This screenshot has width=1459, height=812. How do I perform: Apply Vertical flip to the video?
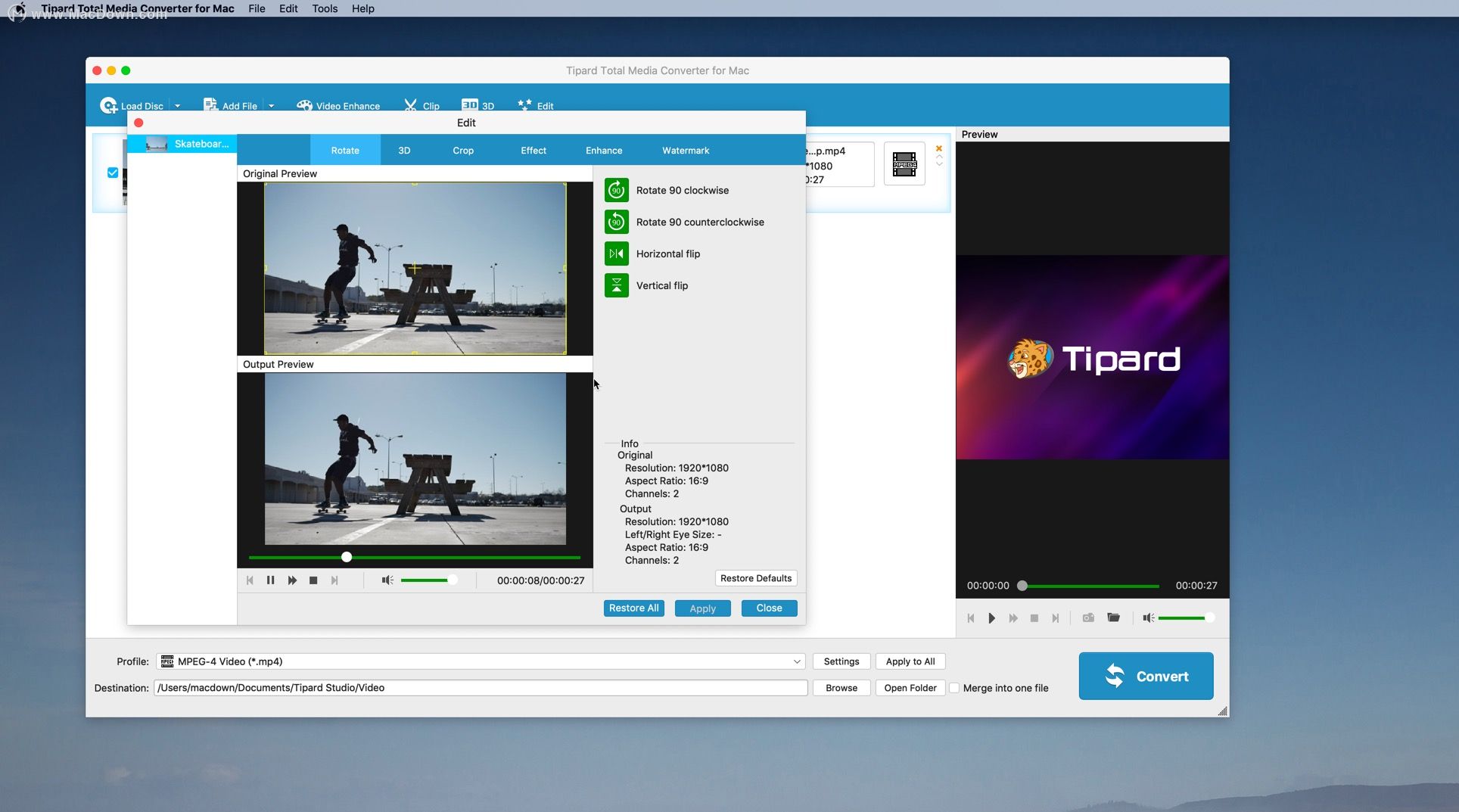click(x=617, y=285)
